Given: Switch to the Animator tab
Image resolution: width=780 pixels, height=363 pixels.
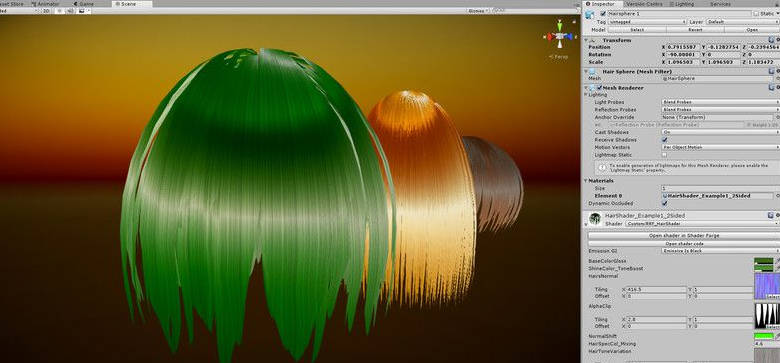Looking at the screenshot, I should 45,3.
